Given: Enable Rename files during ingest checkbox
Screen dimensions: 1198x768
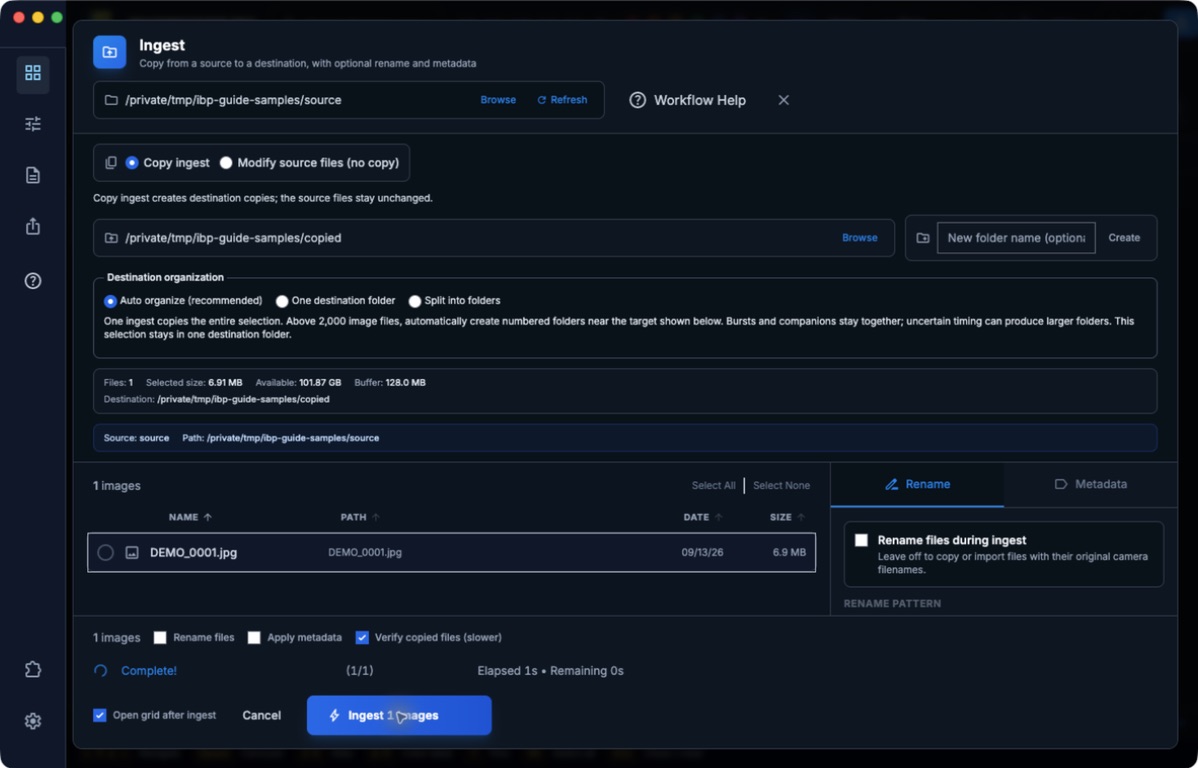Looking at the screenshot, I should (861, 540).
